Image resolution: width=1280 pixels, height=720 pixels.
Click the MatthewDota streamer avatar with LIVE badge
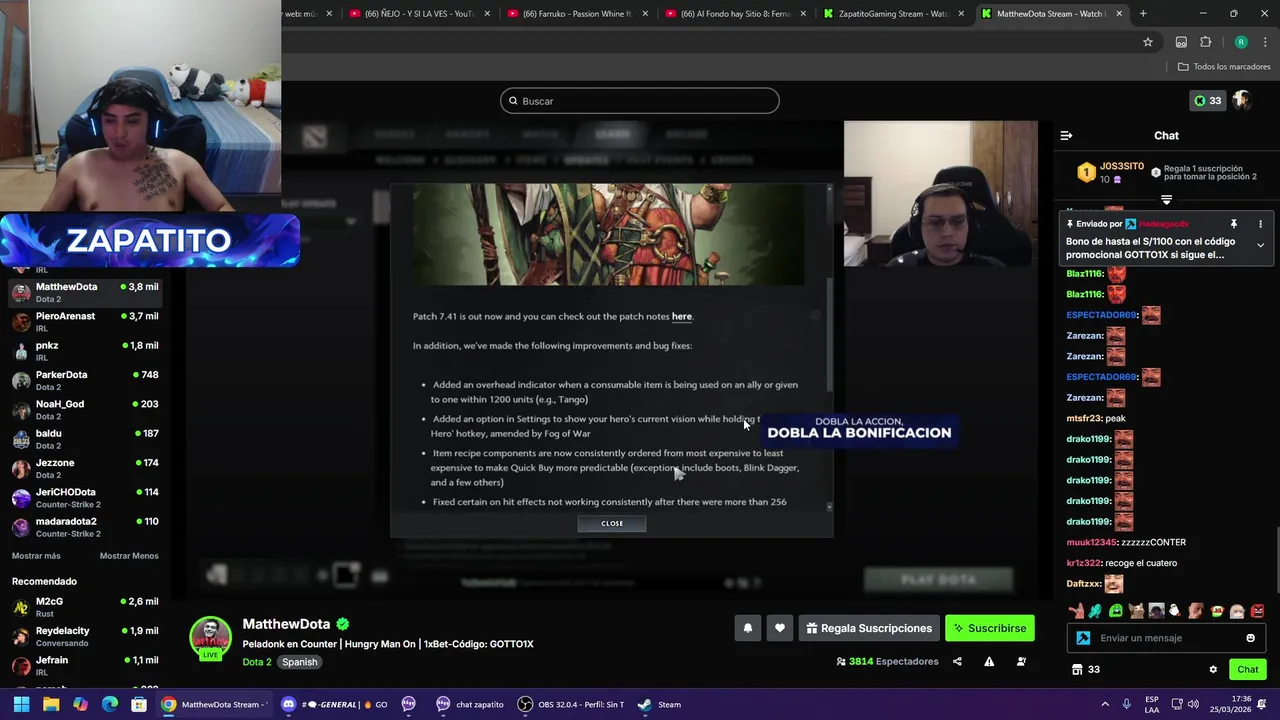[x=210, y=640]
